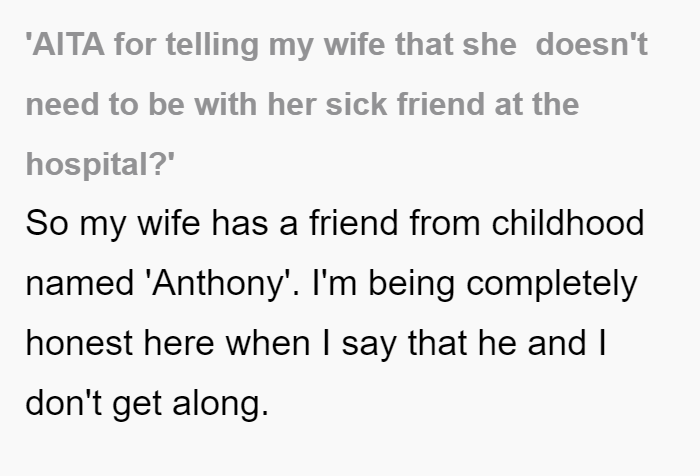Click the word 'don't' on the last line
The image size is (700, 476).
pyautogui.click(x=64, y=402)
